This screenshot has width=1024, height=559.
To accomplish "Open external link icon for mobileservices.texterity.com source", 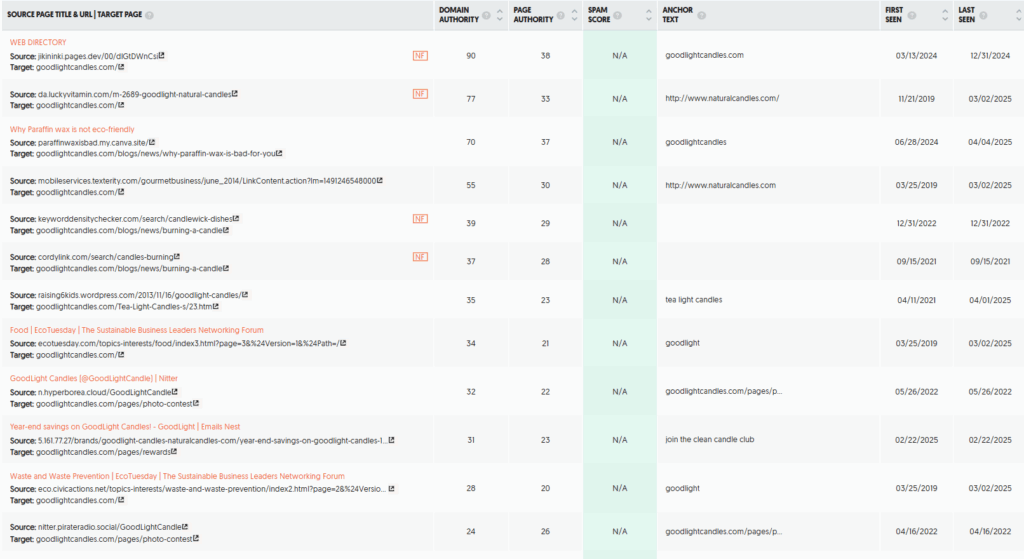I will tap(379, 181).
